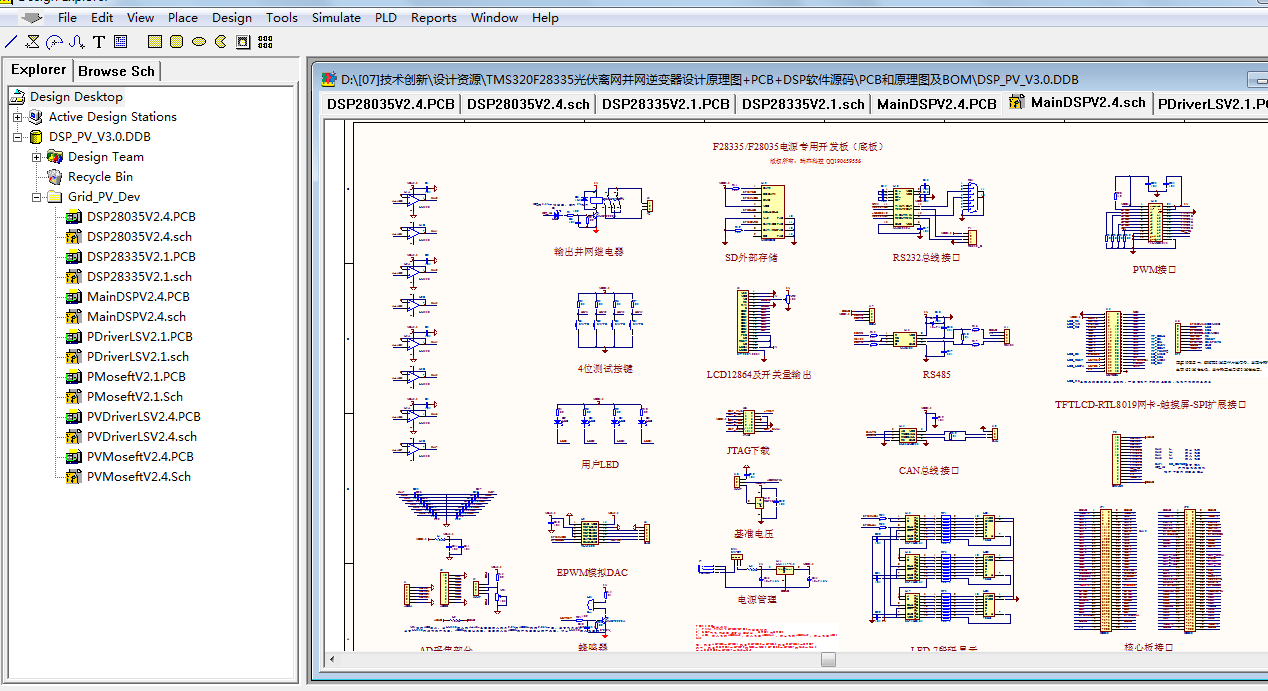1268x691 pixels.
Task: Open the Window menu
Action: [495, 18]
